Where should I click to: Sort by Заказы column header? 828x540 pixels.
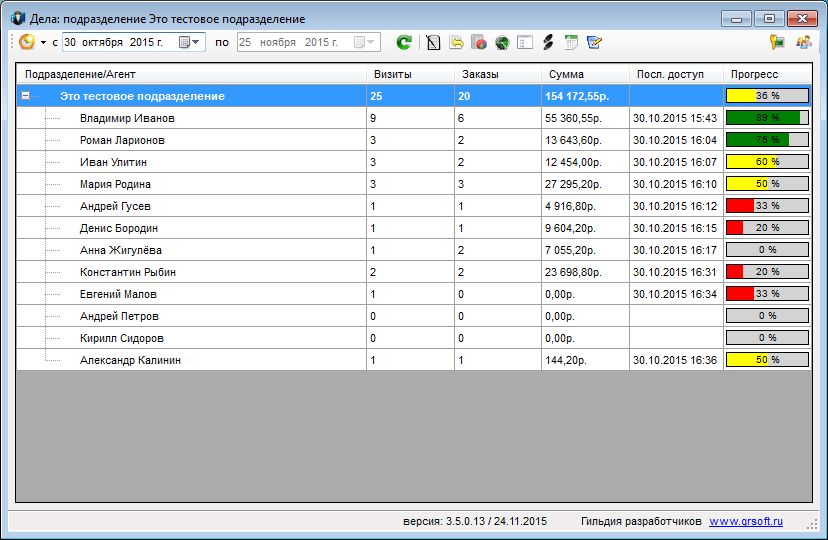coord(498,74)
